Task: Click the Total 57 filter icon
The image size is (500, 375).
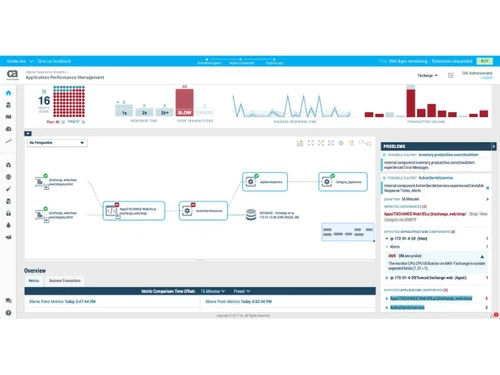Action: 83,122
